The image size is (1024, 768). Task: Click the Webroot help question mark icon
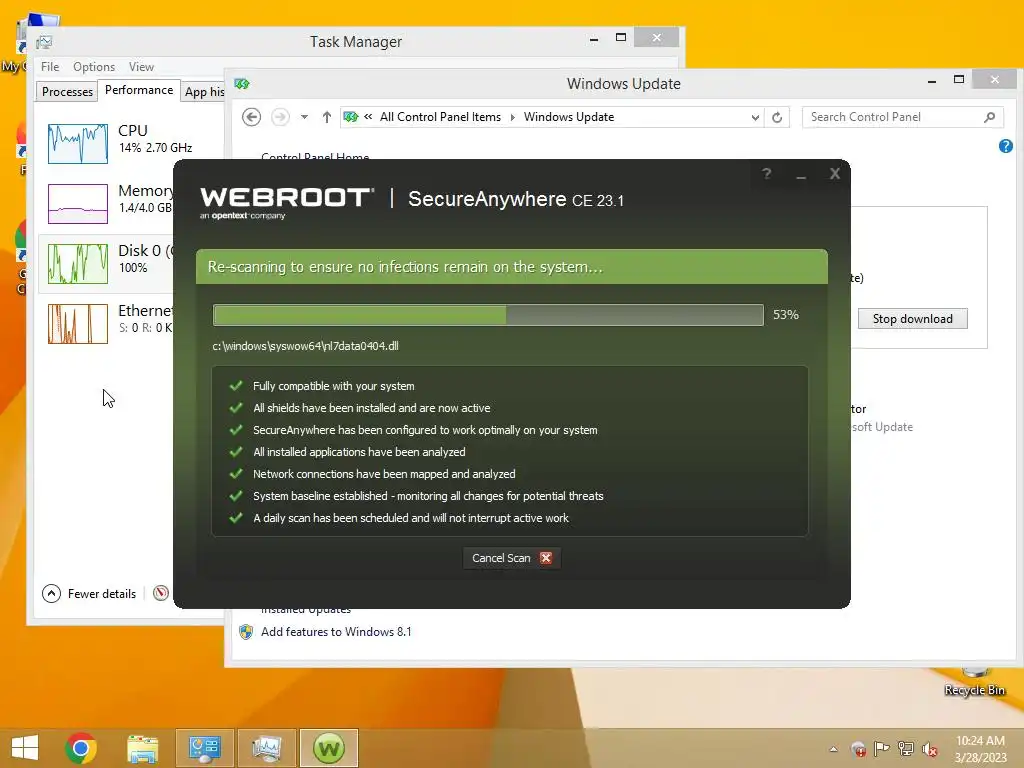click(767, 174)
